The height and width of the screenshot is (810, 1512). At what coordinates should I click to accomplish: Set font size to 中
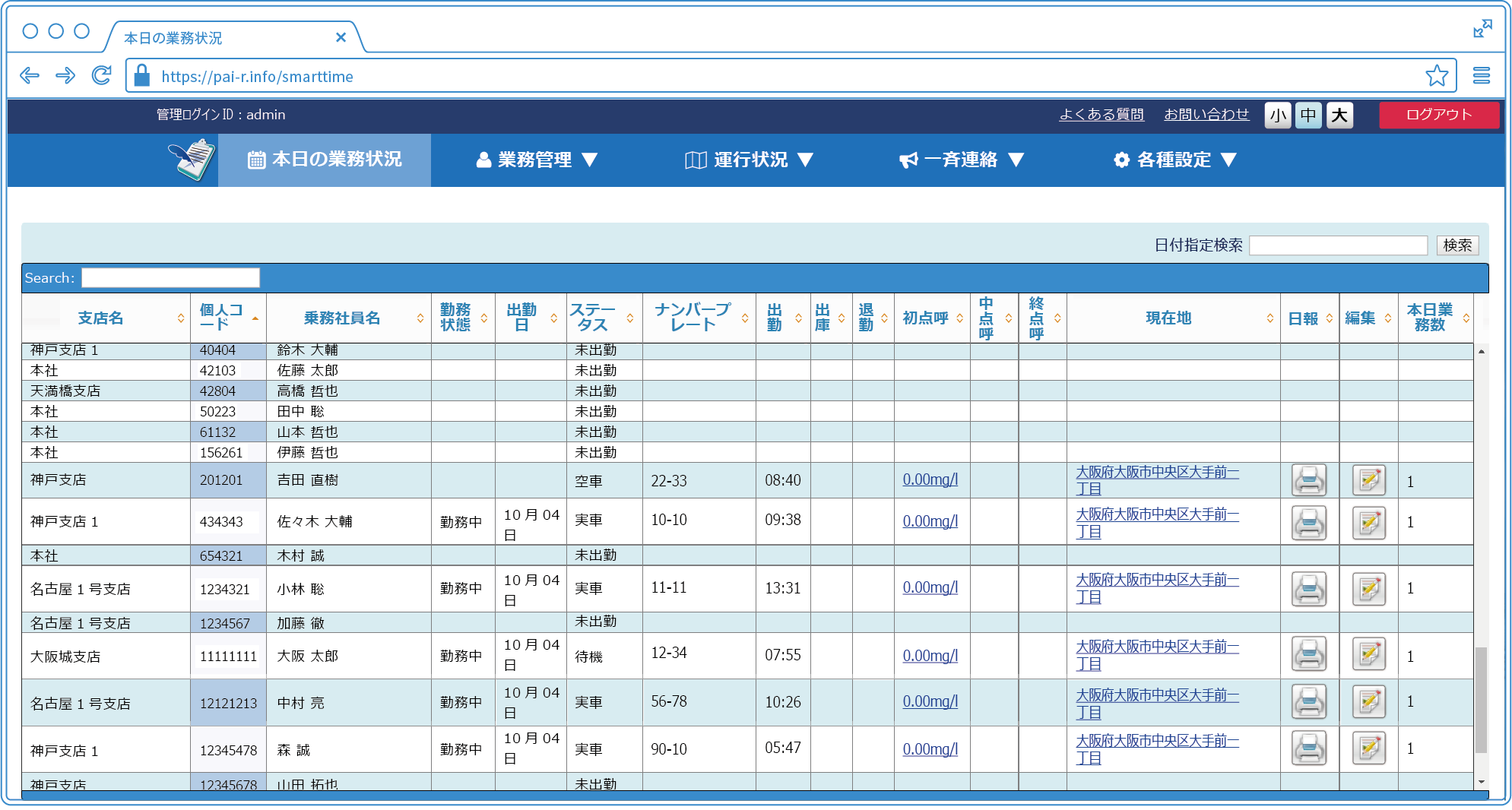(x=1308, y=115)
